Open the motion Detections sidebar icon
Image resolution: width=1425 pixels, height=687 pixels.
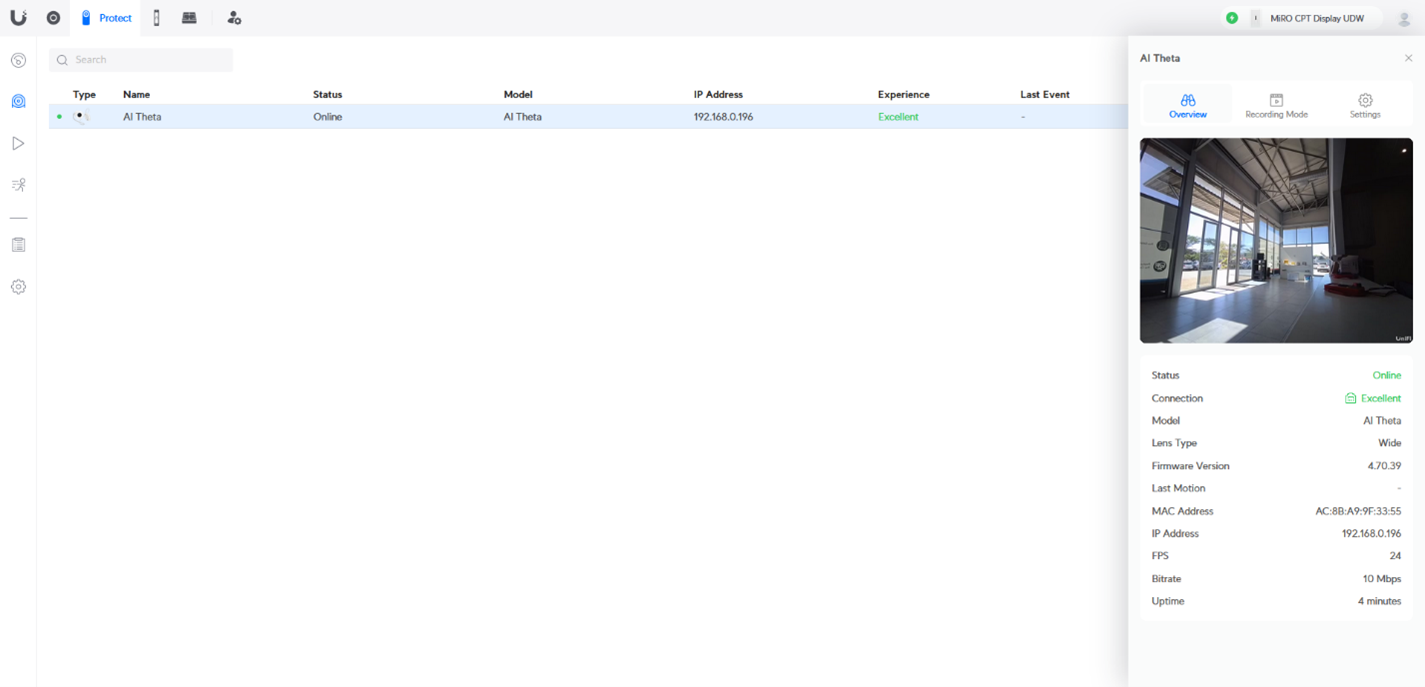18,185
